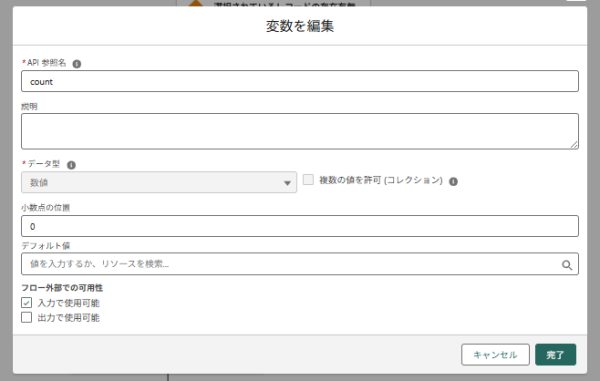This screenshot has width=600, height=381.
Task: Click info icon beside コレクション checkbox
Action: (453, 181)
